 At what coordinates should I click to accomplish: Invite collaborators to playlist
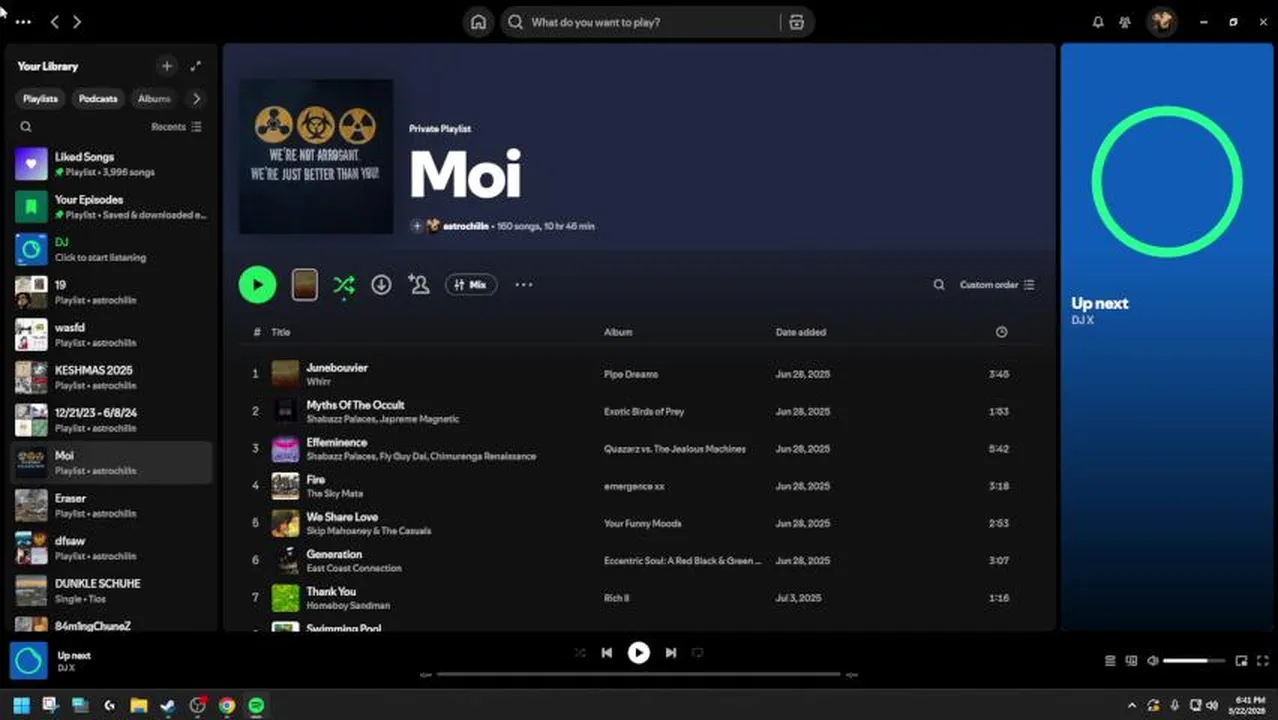tap(419, 285)
